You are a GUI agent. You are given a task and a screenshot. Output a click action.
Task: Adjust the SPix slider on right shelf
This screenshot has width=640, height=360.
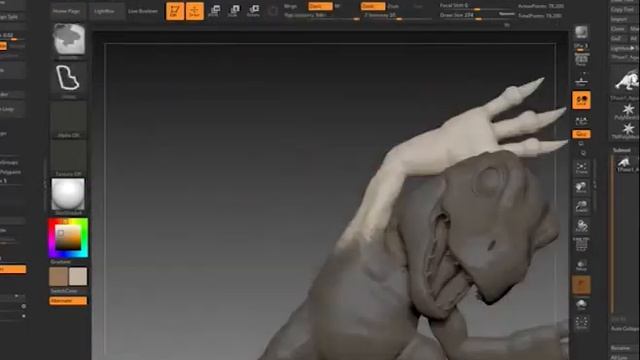(581, 47)
